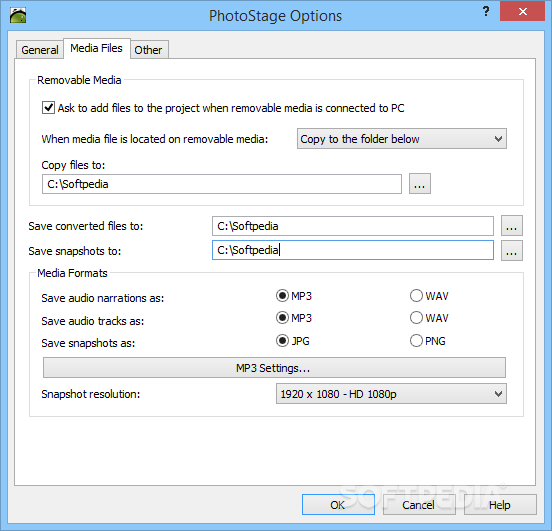
Task: Browse for the snapshots folder
Action: pos(512,250)
